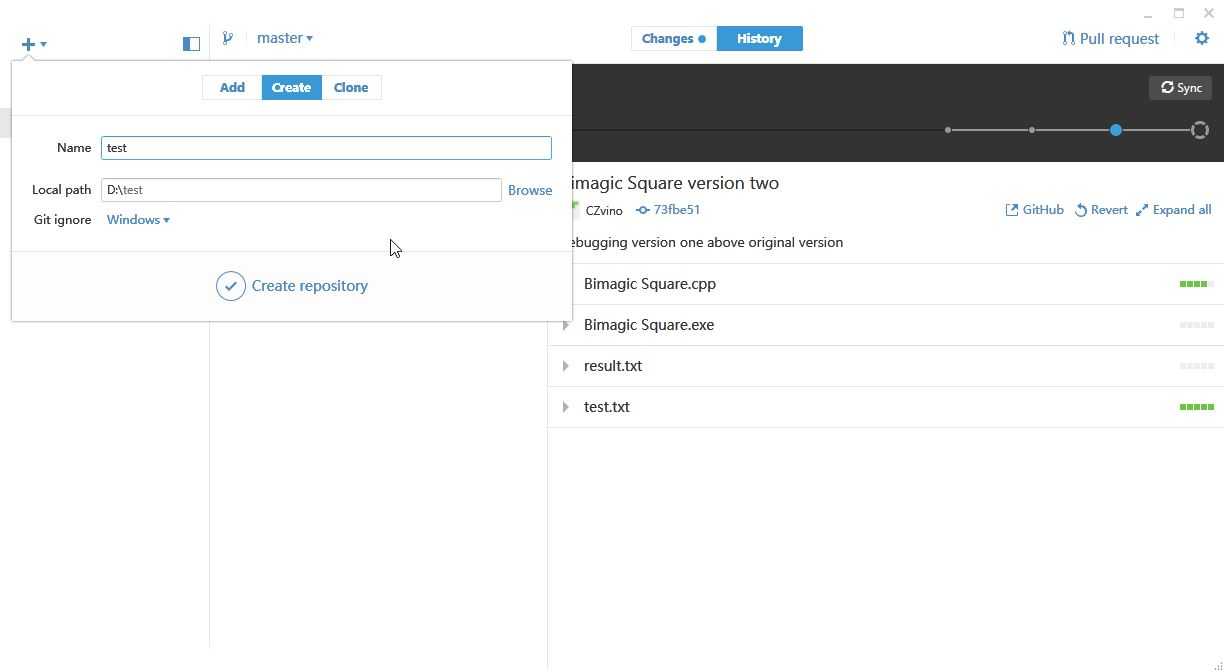
Task: Toggle the sidebar panel icon
Action: (191, 43)
